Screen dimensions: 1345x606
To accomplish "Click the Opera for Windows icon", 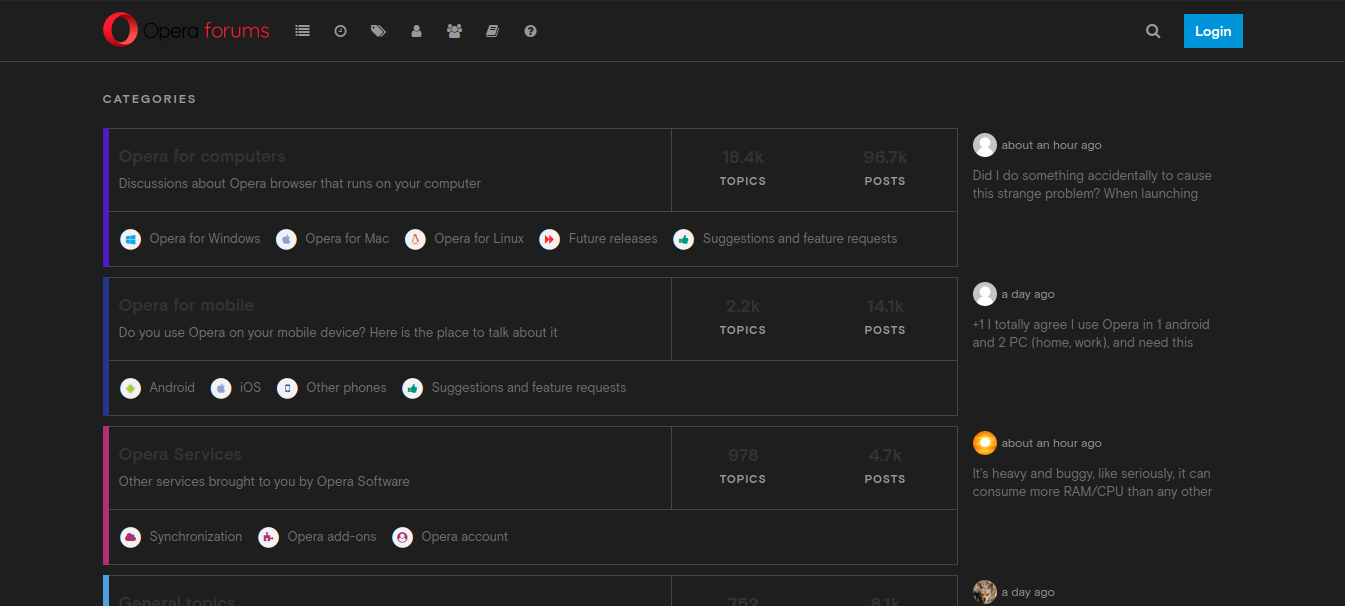I will [x=130, y=239].
